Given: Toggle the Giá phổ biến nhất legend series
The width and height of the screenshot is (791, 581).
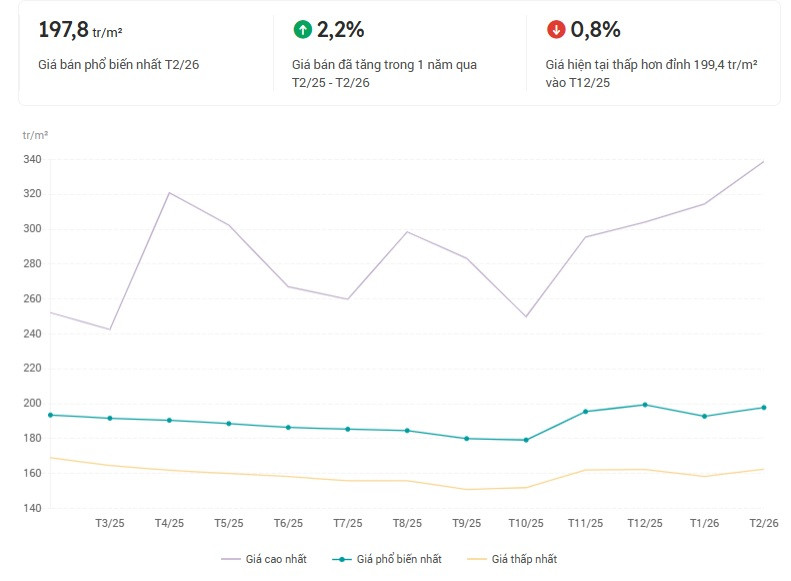Looking at the screenshot, I should coord(387,559).
